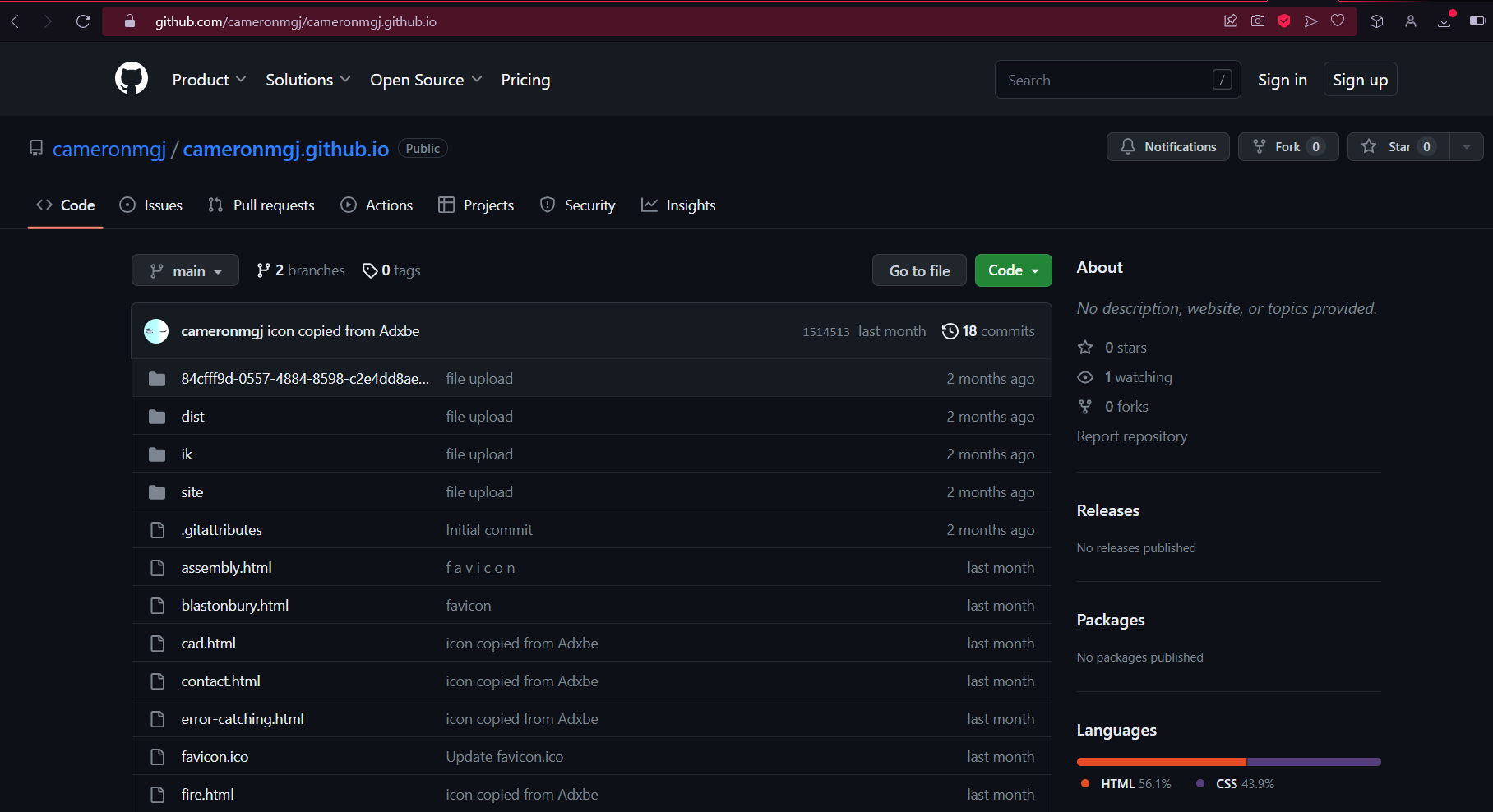1493x812 pixels.
Task: Open the Issues tab
Action: coord(151,205)
